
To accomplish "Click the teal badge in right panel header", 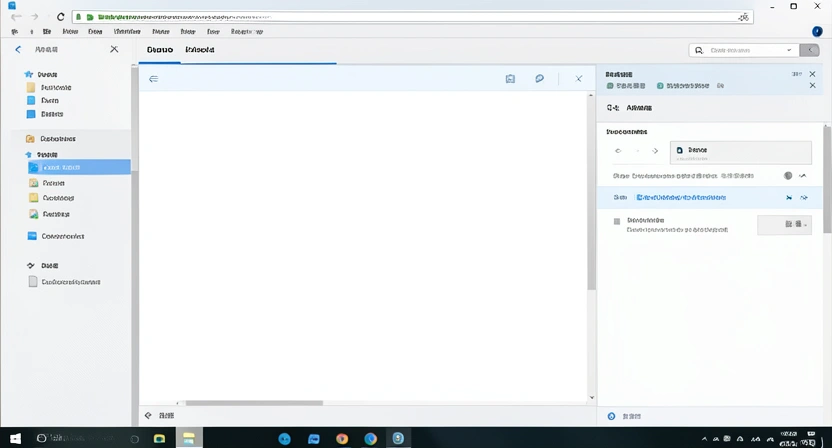I will click(660, 85).
